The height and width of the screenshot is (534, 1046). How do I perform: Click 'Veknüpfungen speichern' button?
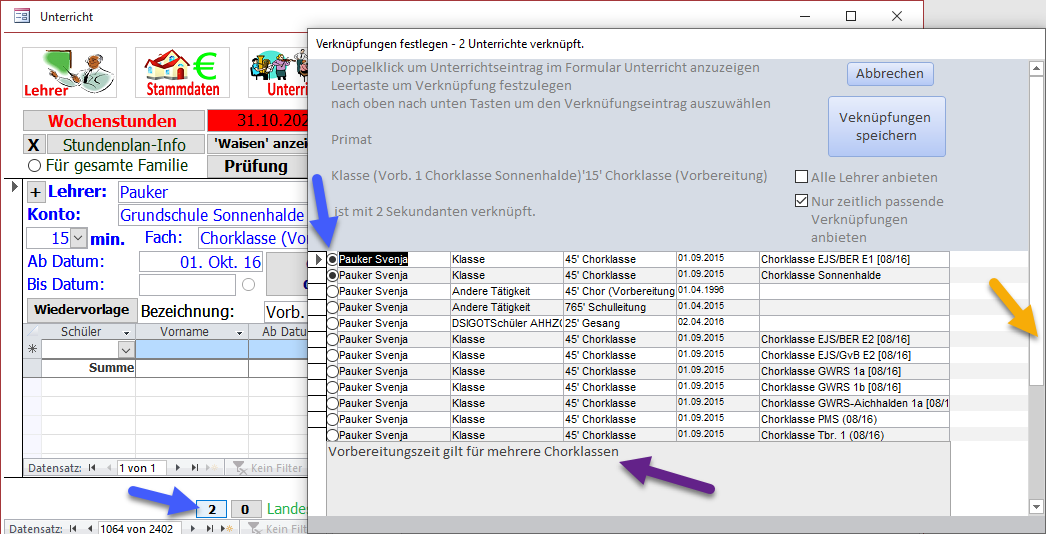click(886, 126)
